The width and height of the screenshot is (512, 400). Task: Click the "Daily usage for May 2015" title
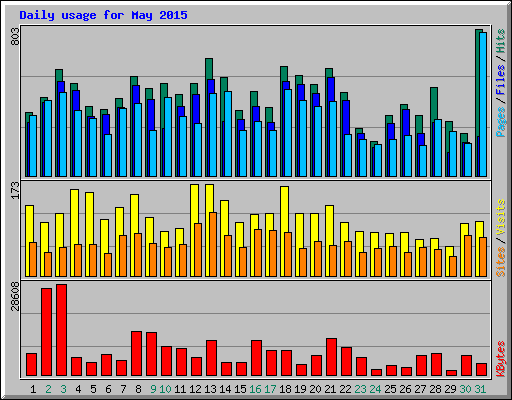point(103,15)
